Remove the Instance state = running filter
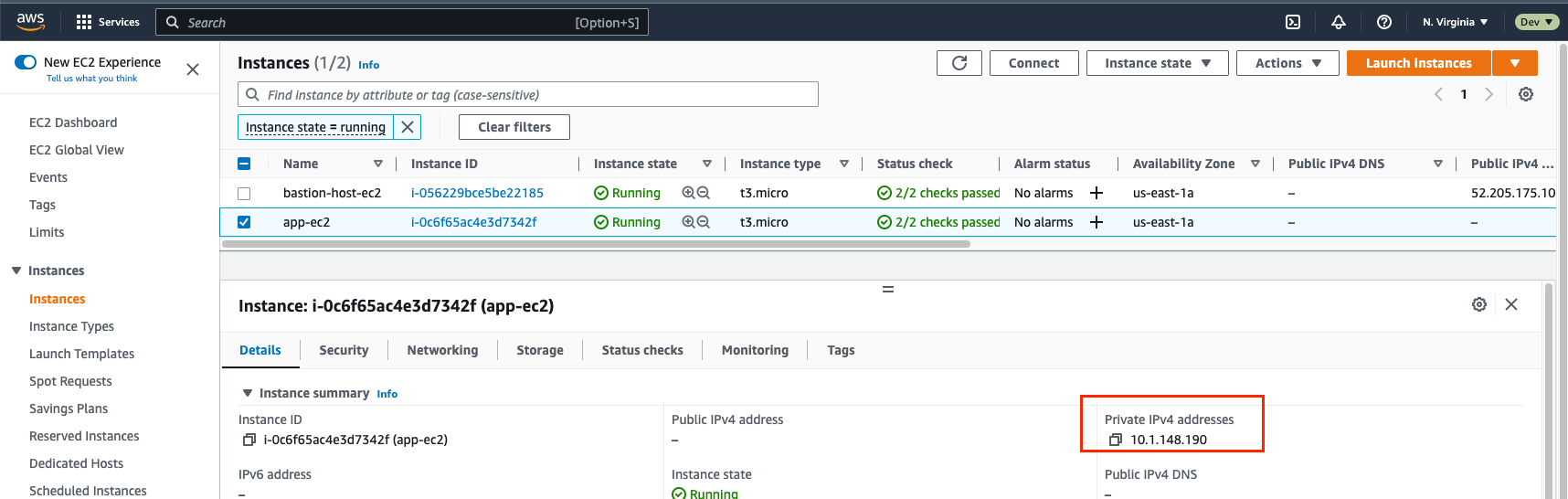Screen dimensions: 1568x499 coord(408,127)
